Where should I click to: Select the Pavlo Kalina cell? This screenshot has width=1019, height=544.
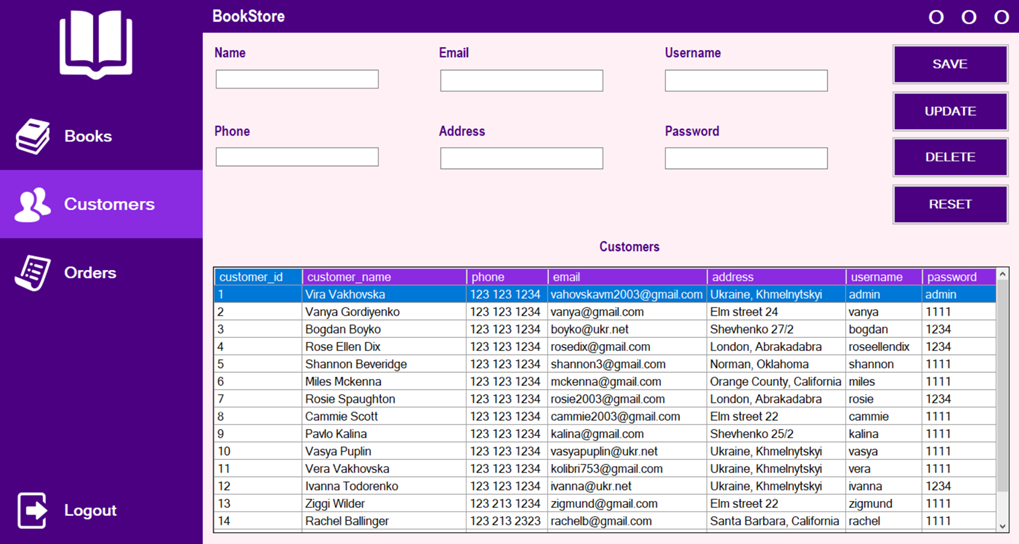[384, 434]
